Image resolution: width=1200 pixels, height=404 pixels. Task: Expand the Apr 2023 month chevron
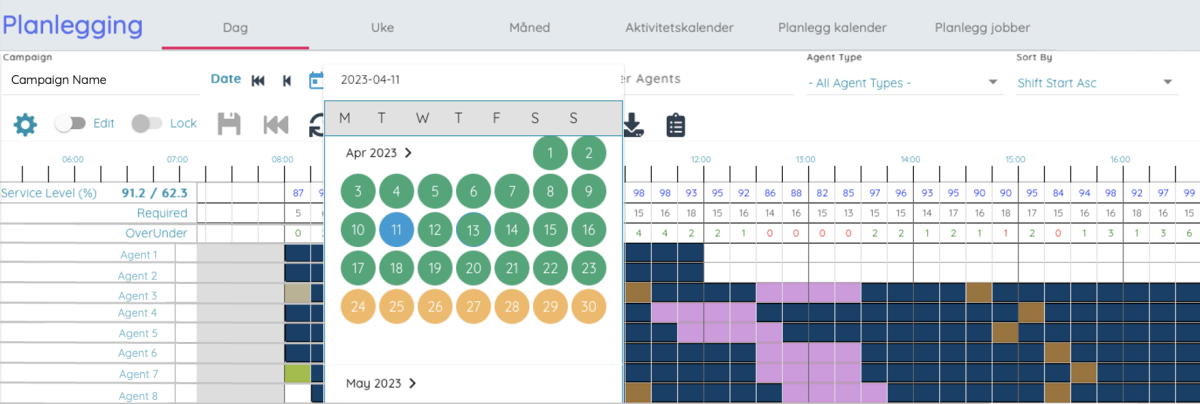tap(408, 153)
